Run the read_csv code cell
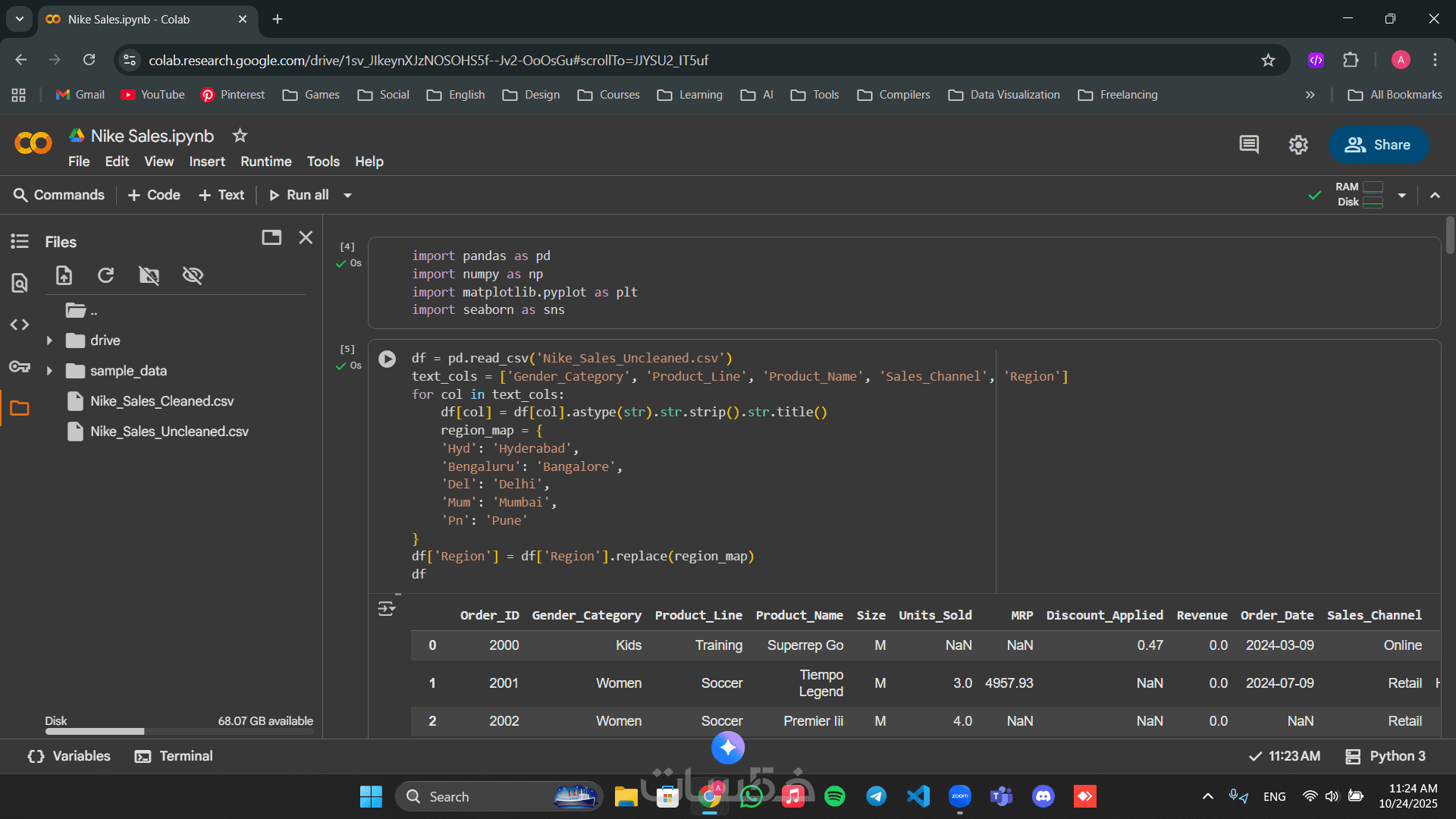Viewport: 1456px width, 819px height. 387,359
